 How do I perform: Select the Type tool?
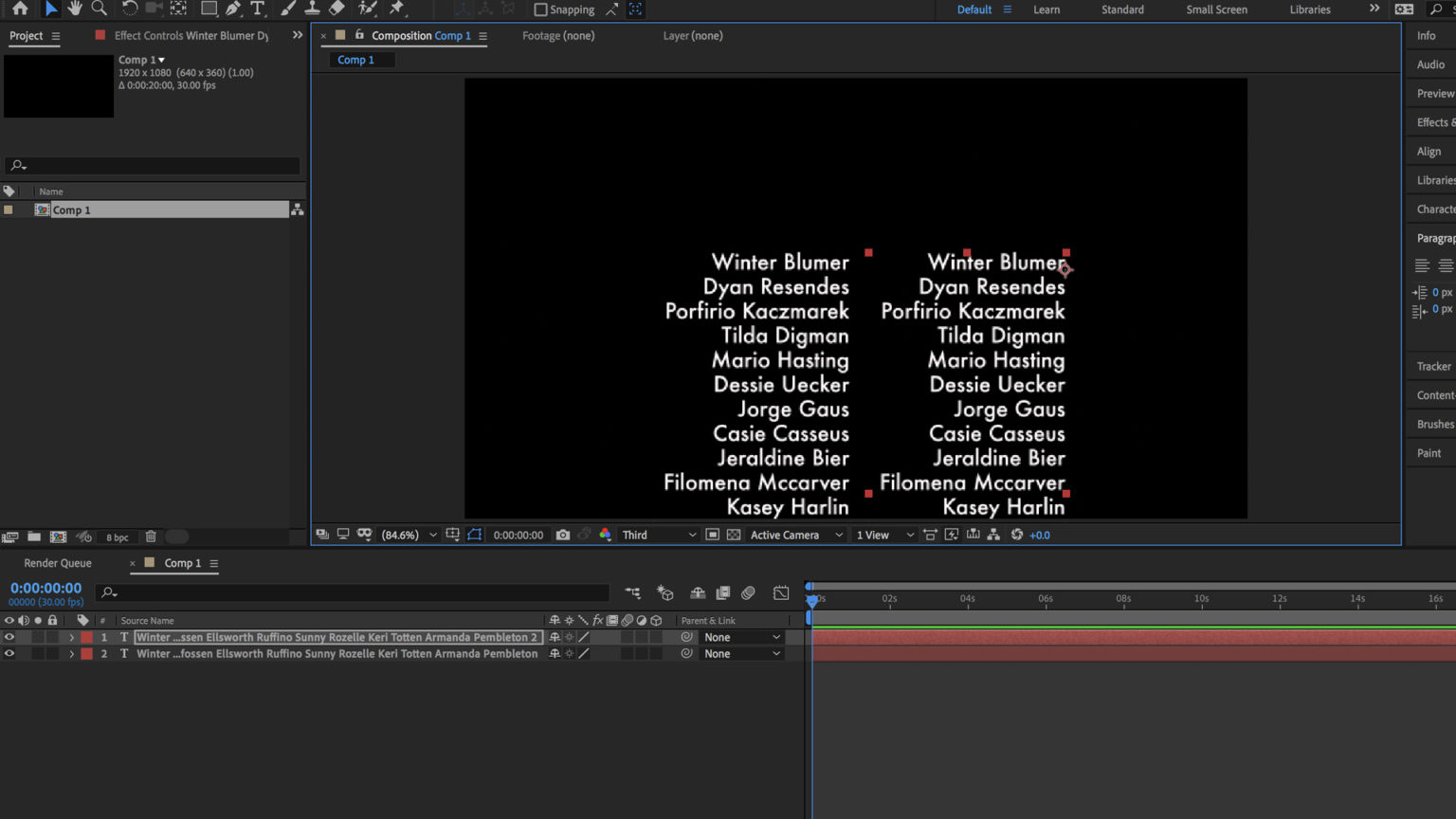[x=258, y=9]
